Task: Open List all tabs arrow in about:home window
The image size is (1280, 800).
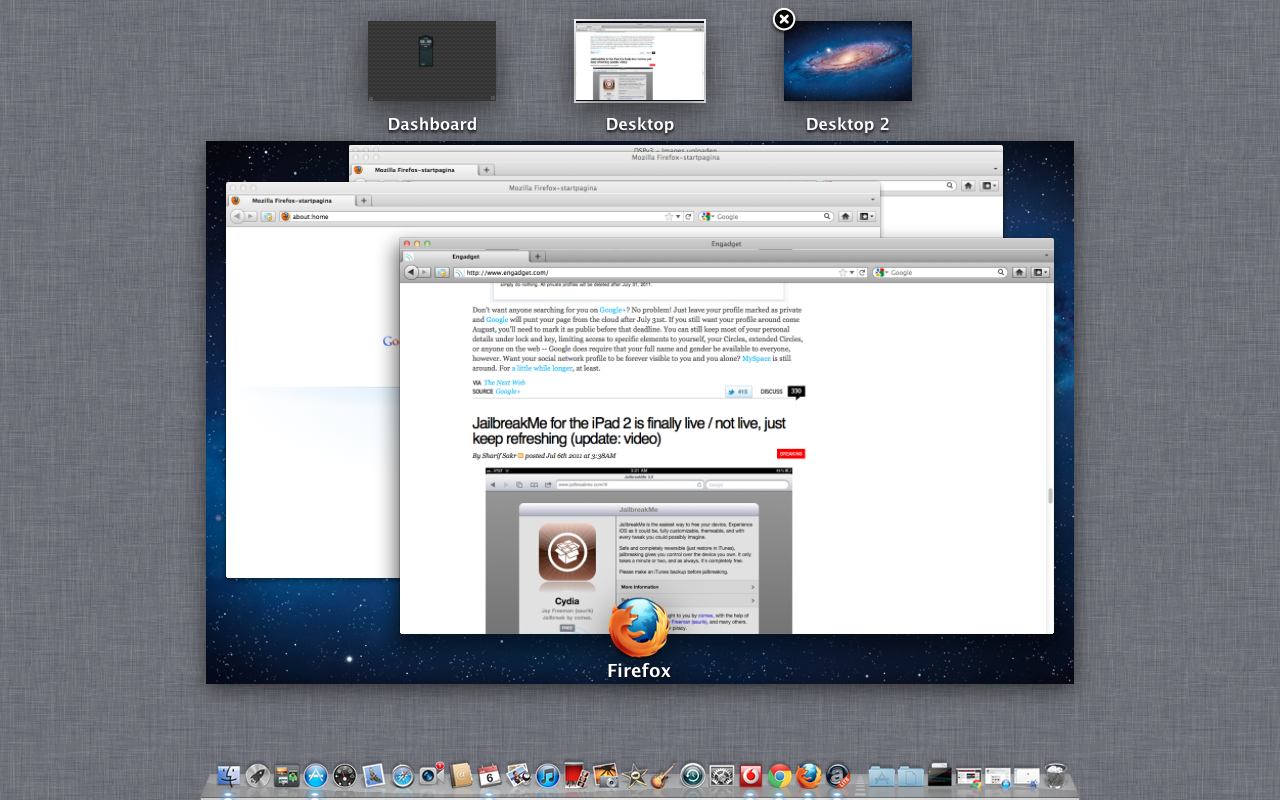Action: pos(873,200)
